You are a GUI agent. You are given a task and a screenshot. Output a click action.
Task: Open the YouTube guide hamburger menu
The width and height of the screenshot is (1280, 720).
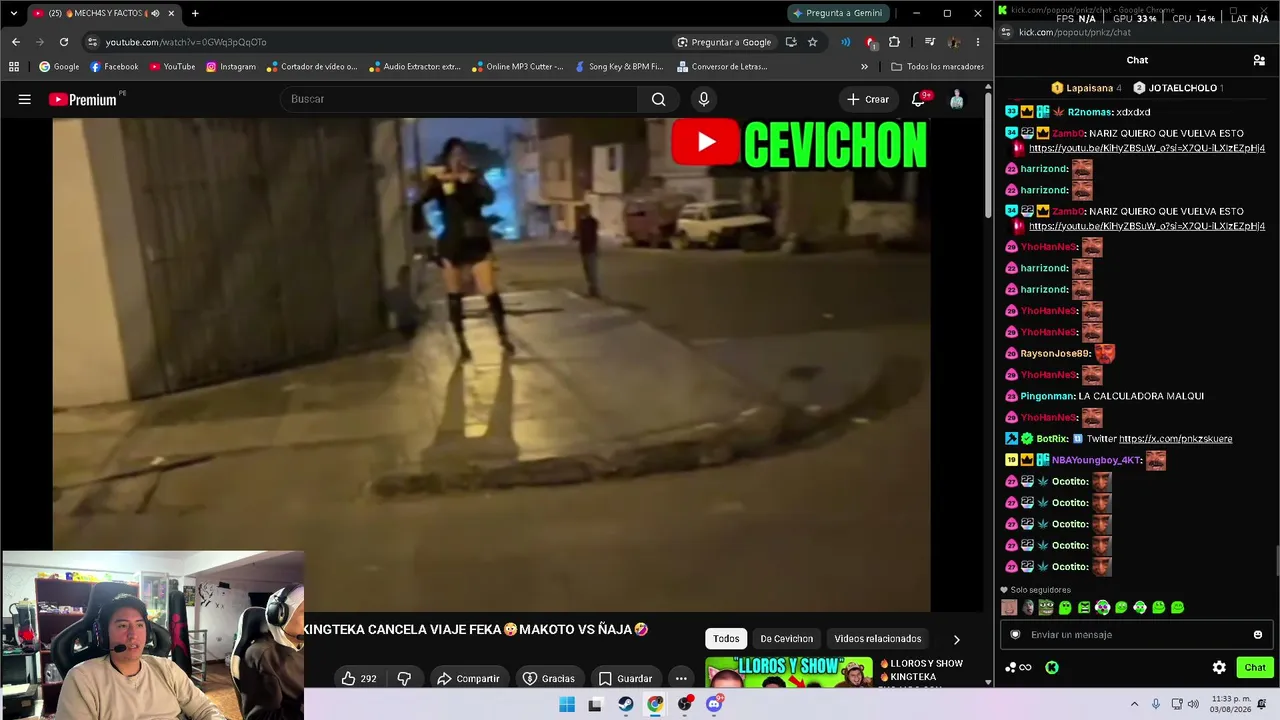click(x=25, y=99)
